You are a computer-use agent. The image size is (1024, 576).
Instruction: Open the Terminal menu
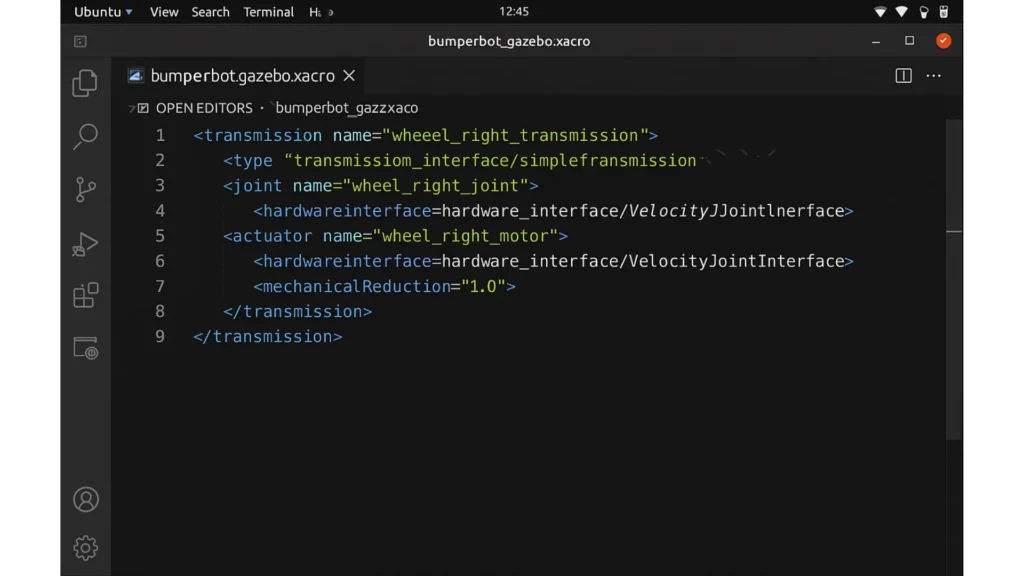point(268,12)
